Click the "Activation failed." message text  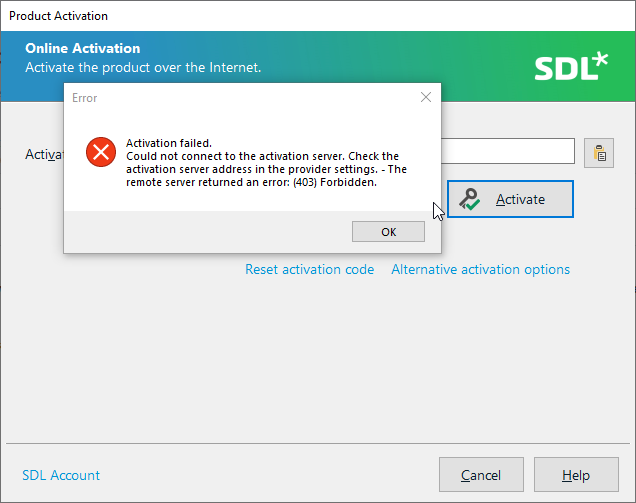pyautogui.click(x=169, y=143)
